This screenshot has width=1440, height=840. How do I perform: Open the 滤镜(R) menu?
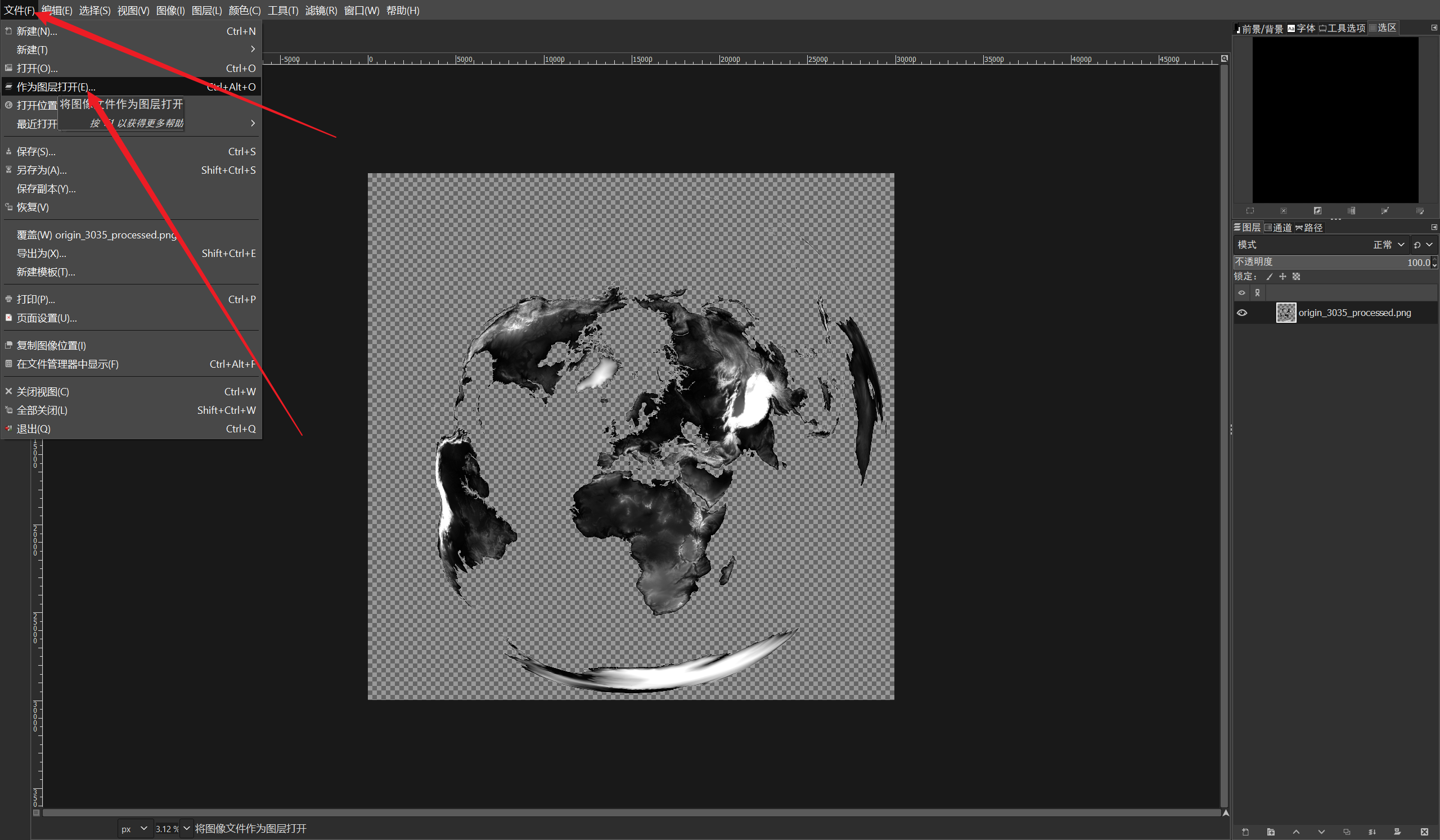pyautogui.click(x=321, y=10)
